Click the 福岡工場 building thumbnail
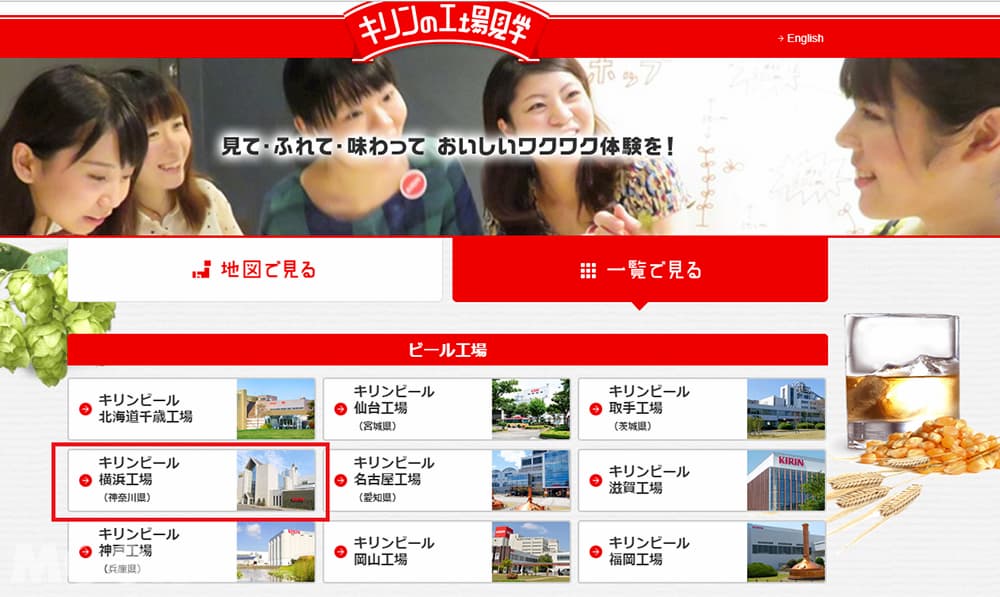Image resolution: width=1000 pixels, height=597 pixels. tap(786, 552)
